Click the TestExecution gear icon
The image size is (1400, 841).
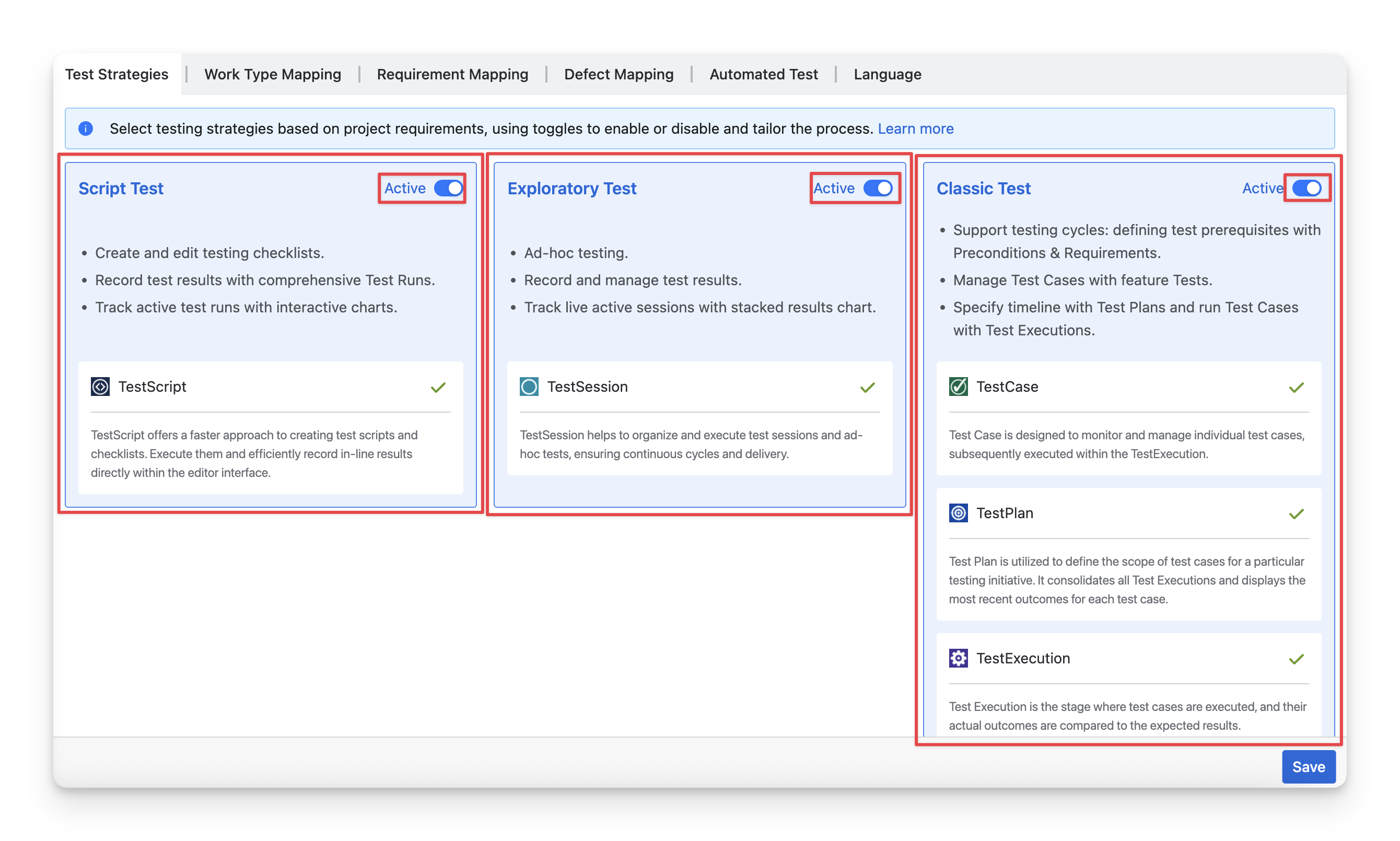click(958, 658)
